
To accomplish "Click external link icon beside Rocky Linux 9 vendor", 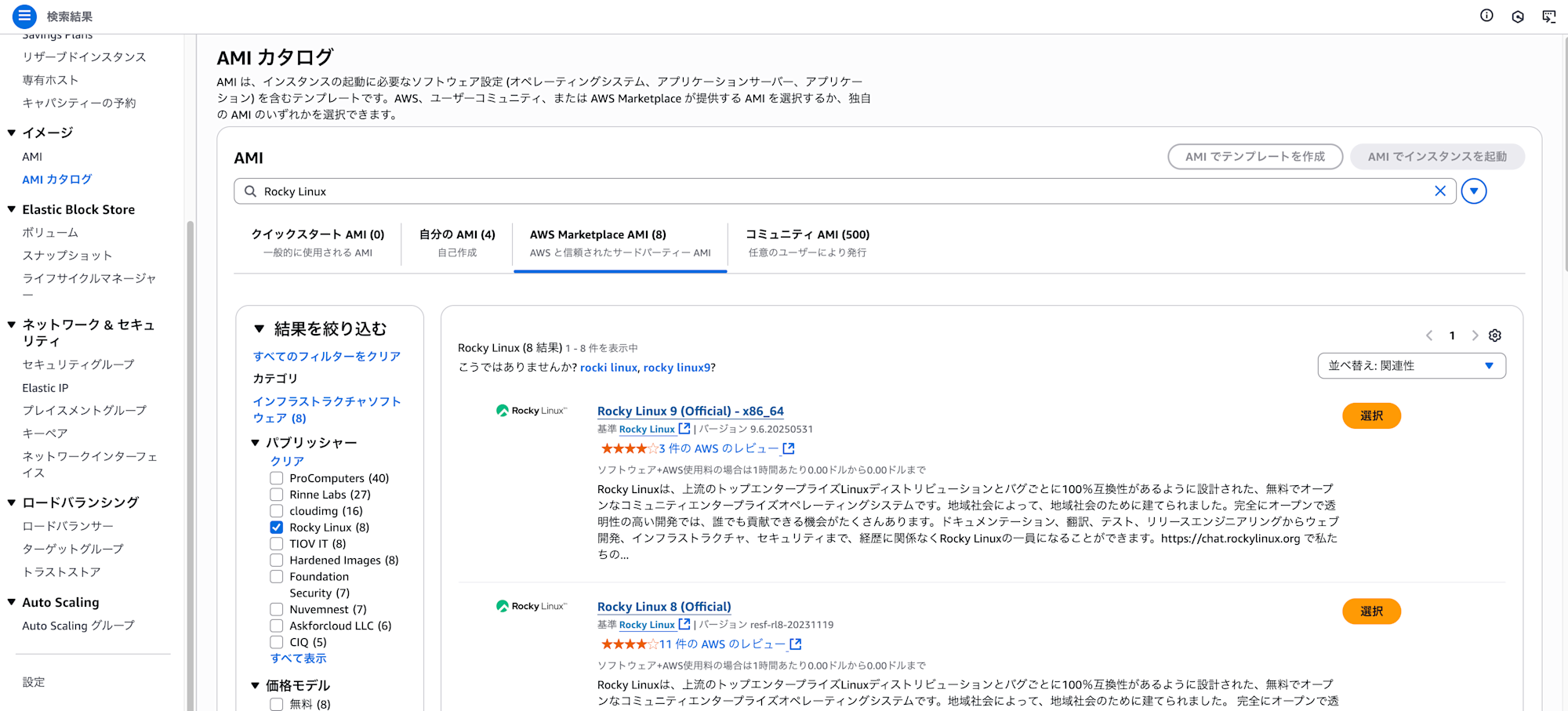I will pos(684,429).
